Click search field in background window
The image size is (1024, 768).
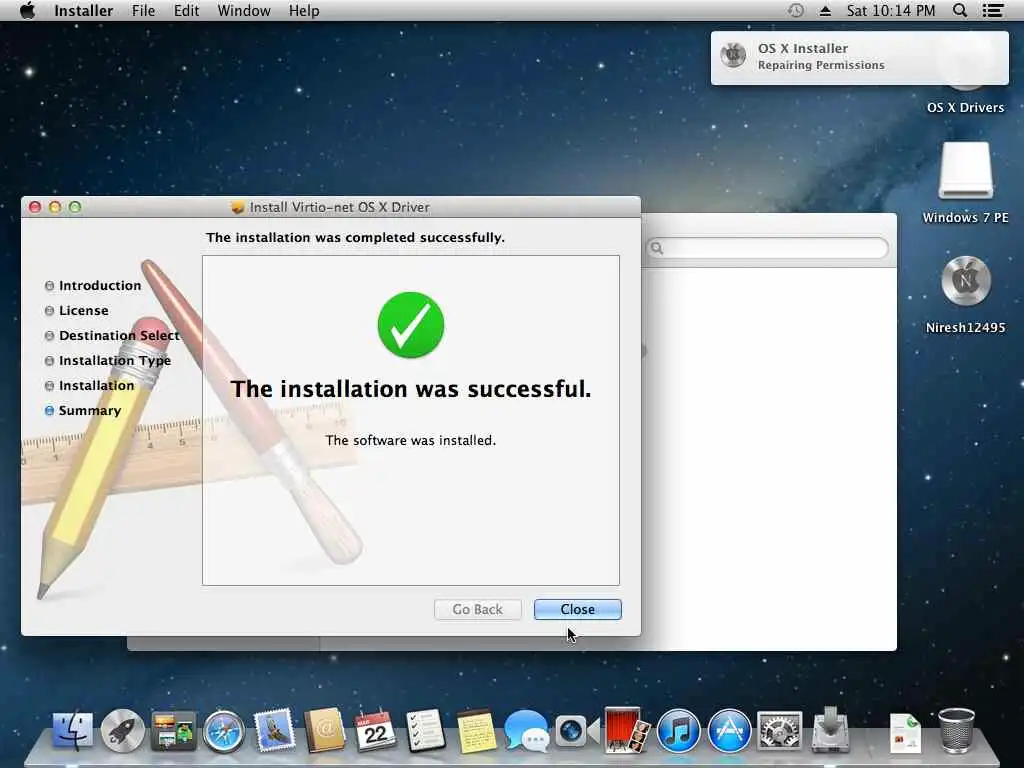[x=767, y=248]
